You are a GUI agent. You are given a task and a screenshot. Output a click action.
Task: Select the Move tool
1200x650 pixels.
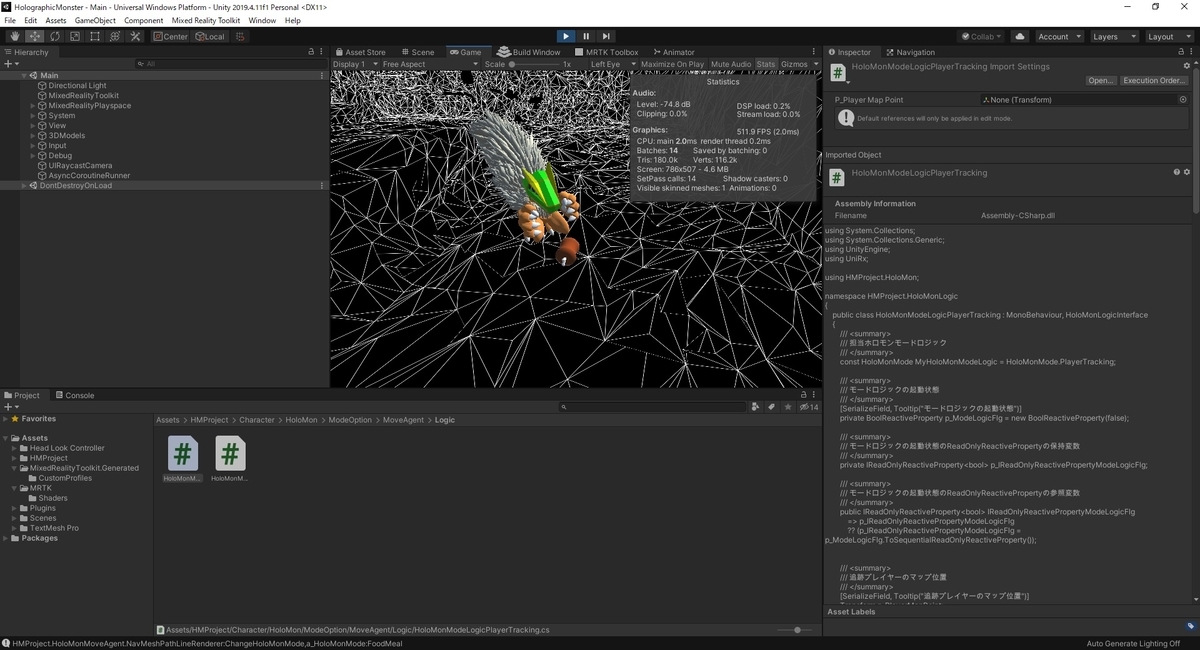click(x=34, y=36)
